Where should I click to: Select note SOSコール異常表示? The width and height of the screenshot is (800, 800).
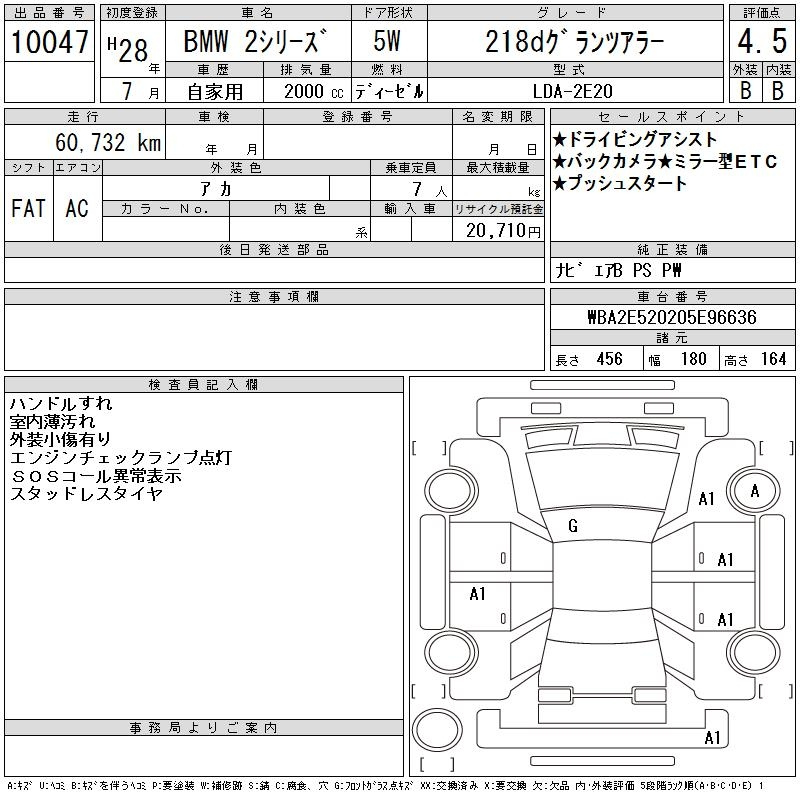coord(96,476)
